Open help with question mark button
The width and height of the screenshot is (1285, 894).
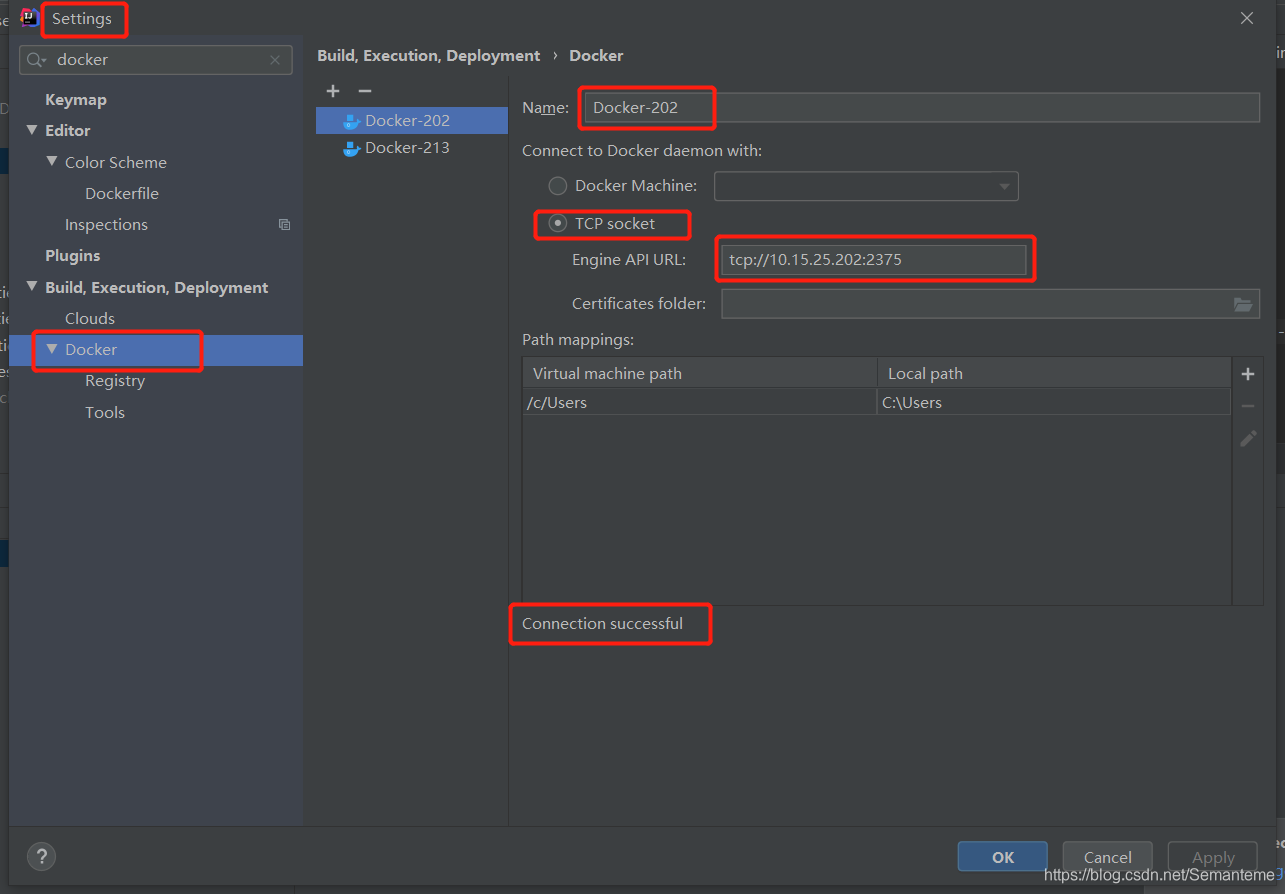(x=41, y=856)
